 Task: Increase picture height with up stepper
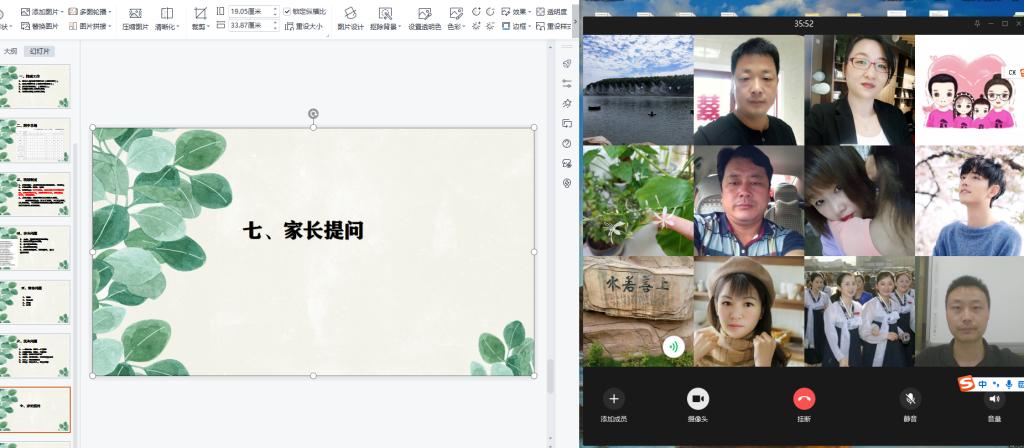pos(275,8)
